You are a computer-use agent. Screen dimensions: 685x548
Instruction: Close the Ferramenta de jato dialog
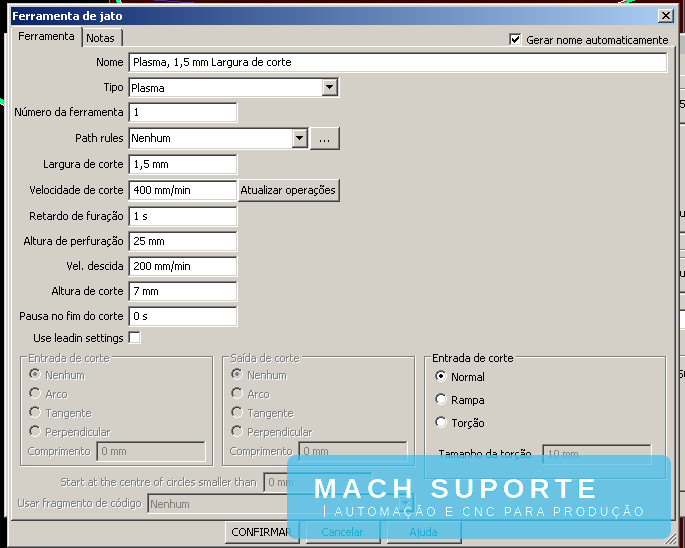[666, 16]
